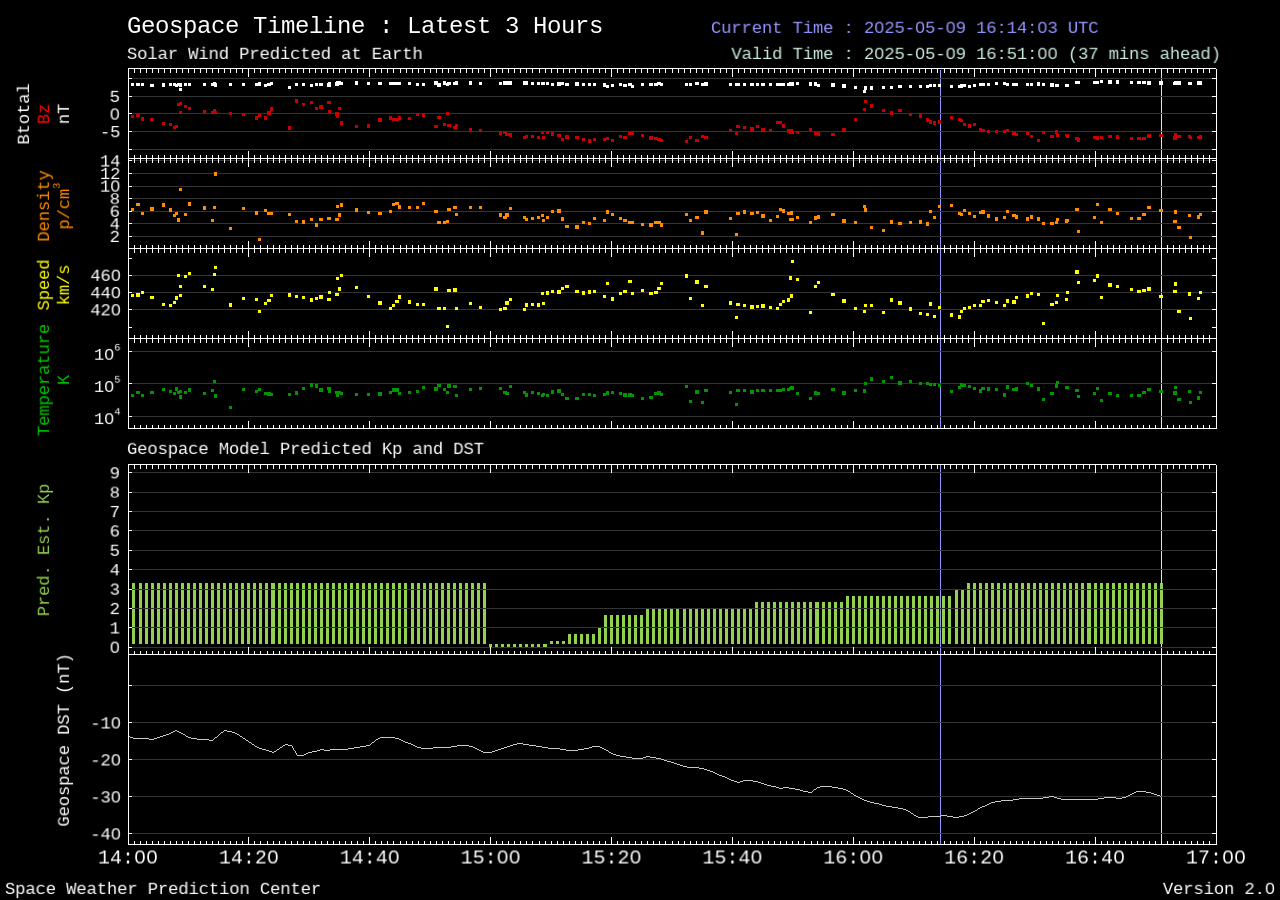Click the red Bz axis label
The image size is (1280, 900).
44,114
